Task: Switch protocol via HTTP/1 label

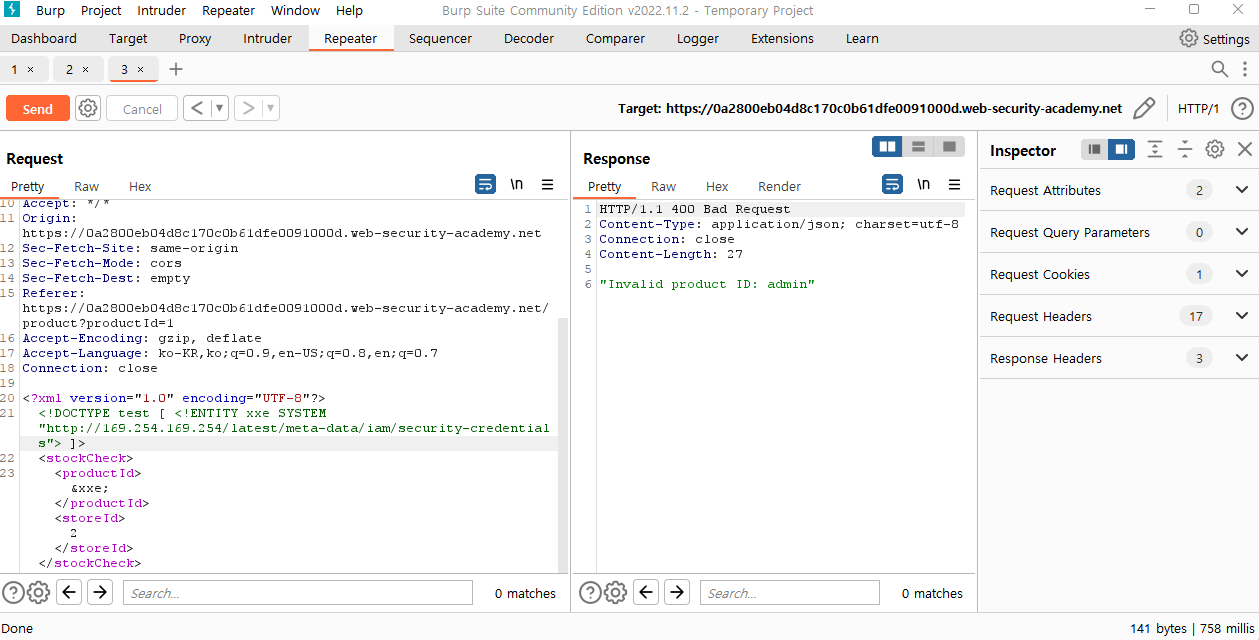Action: click(x=1198, y=108)
